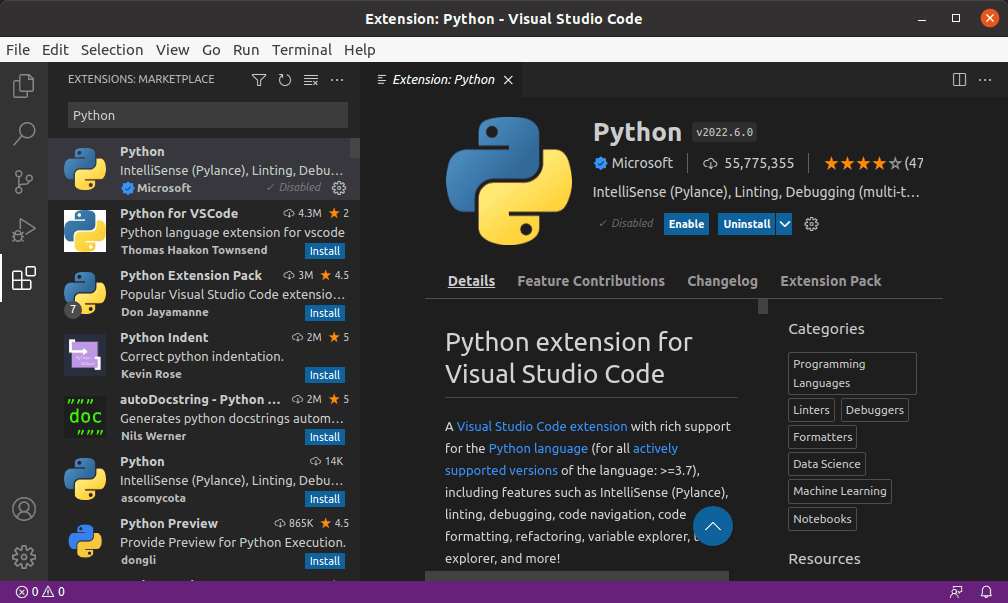Select the Data Science category tag

tap(826, 464)
